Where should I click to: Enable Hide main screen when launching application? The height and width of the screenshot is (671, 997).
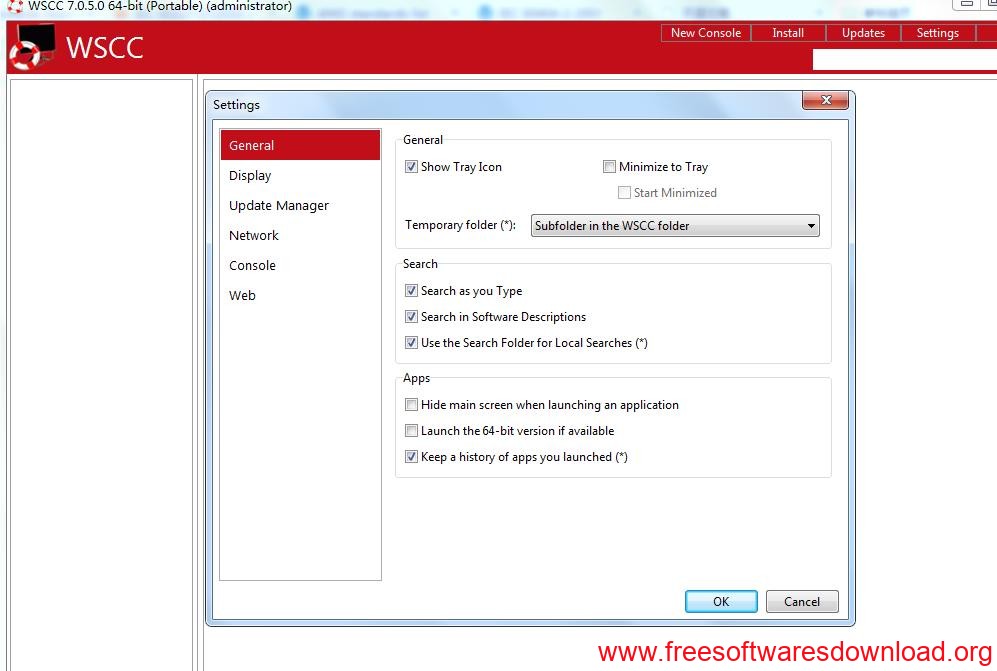click(x=411, y=405)
